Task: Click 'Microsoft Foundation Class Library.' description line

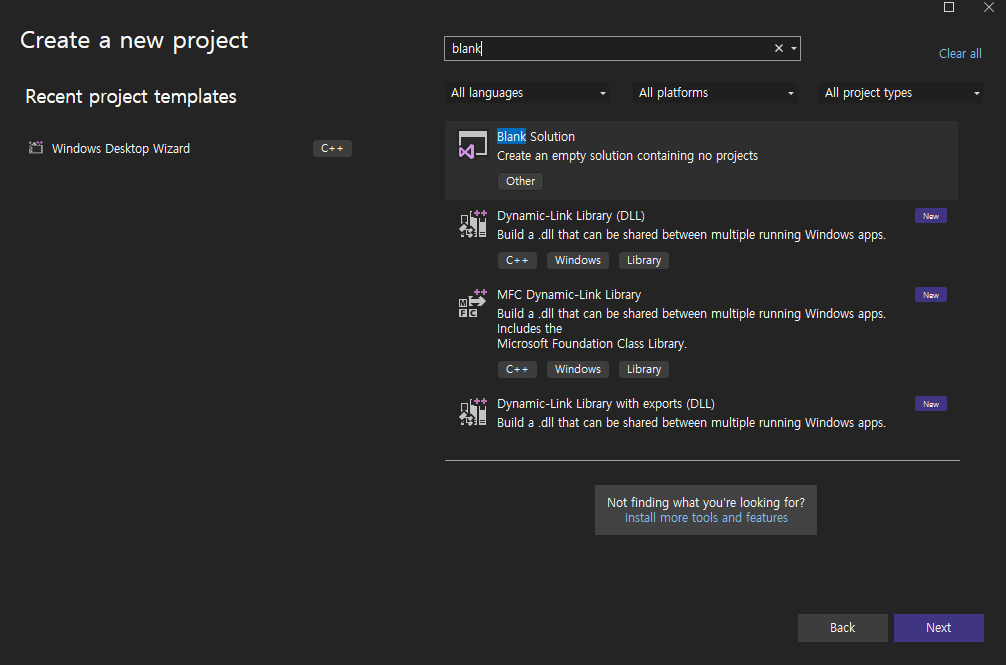Action: pyautogui.click(x=592, y=344)
